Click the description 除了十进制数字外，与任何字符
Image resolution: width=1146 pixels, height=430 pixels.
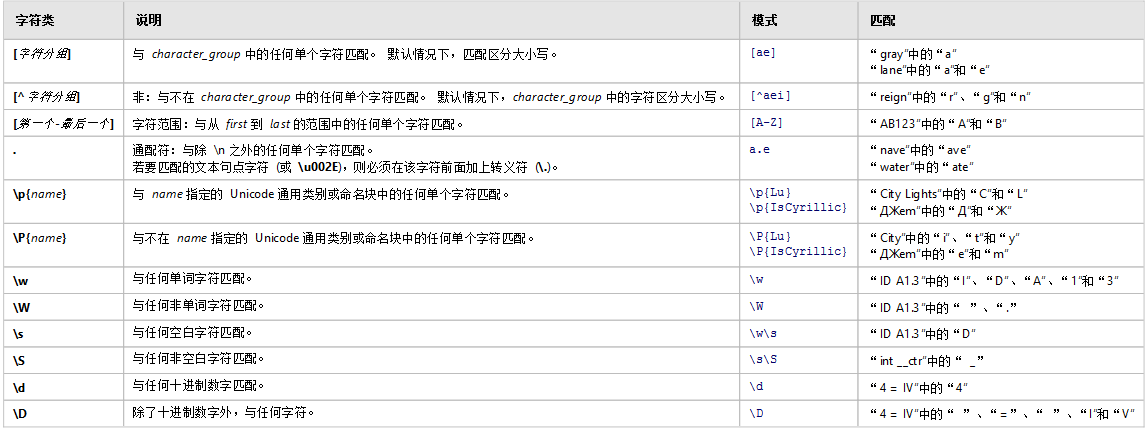tap(224, 413)
